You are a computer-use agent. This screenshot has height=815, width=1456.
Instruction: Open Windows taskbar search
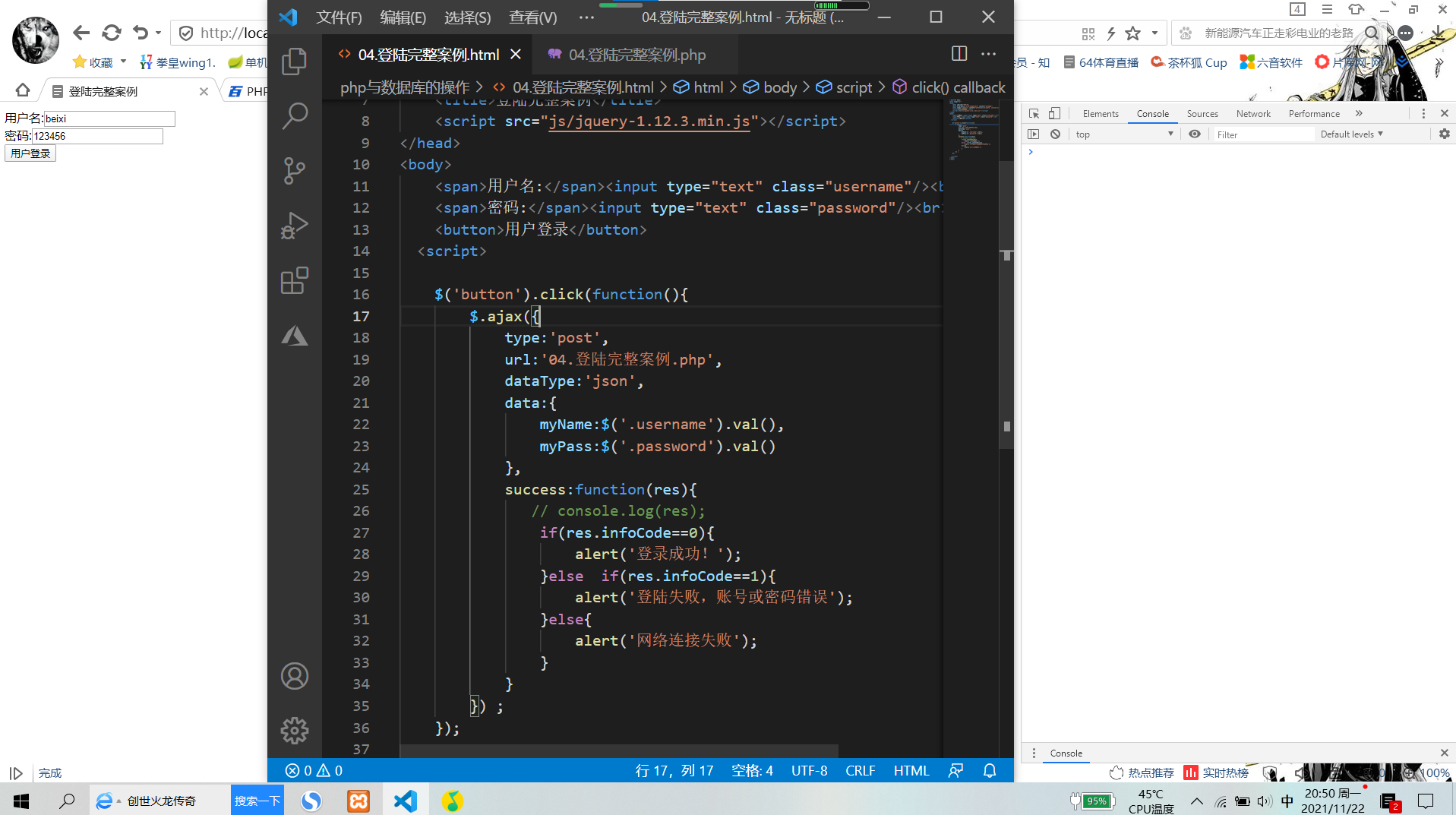tap(67, 801)
